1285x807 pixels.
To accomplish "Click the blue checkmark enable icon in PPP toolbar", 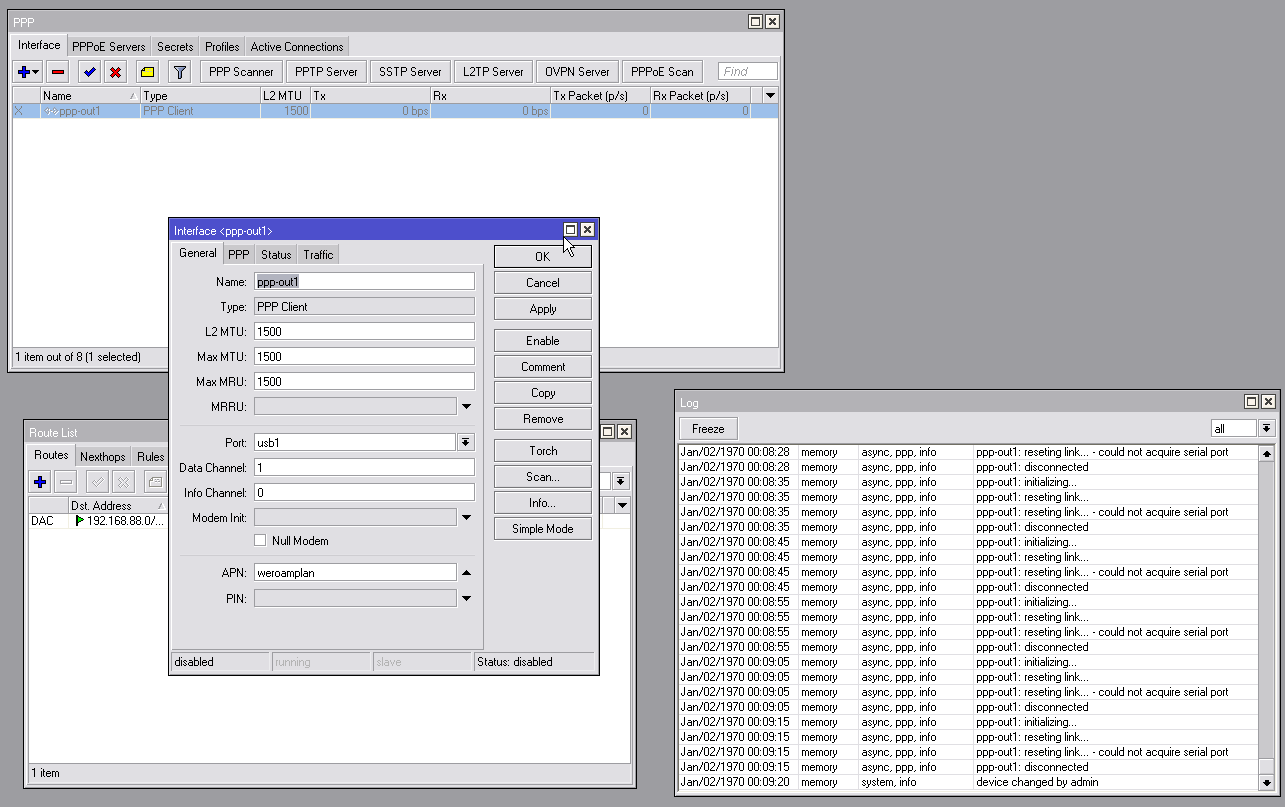I will point(89,72).
